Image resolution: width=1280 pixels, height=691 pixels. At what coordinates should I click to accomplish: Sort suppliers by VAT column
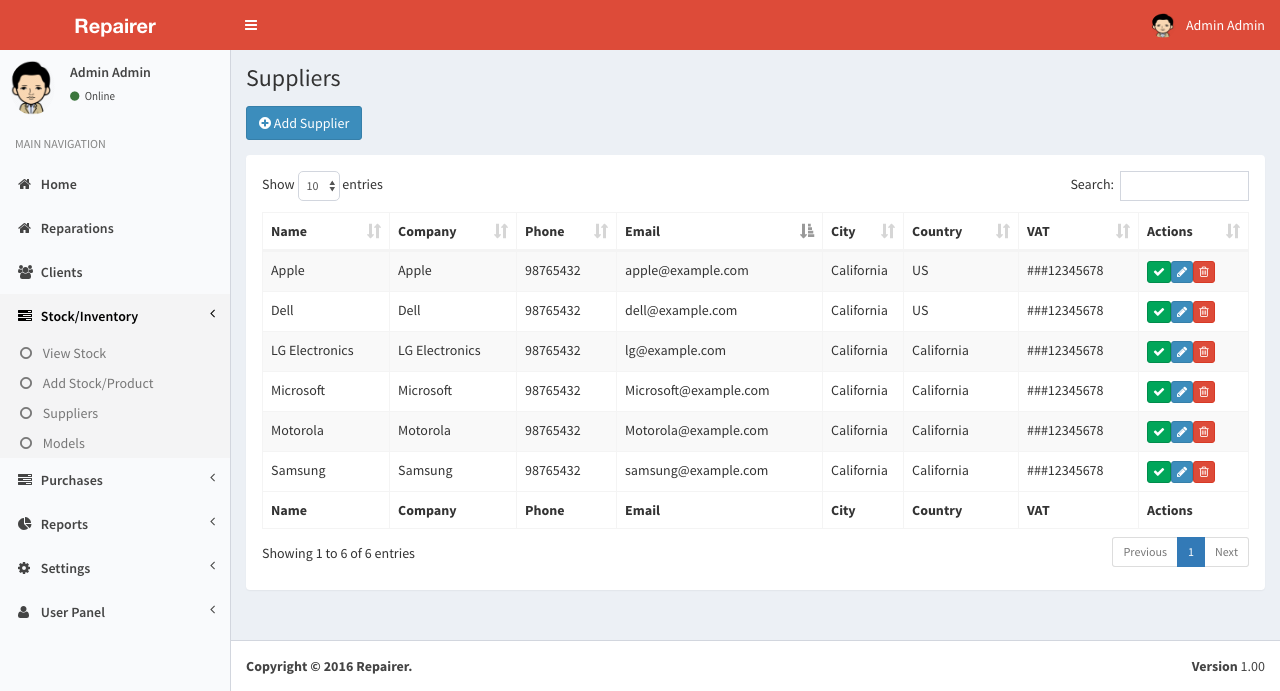point(1077,231)
